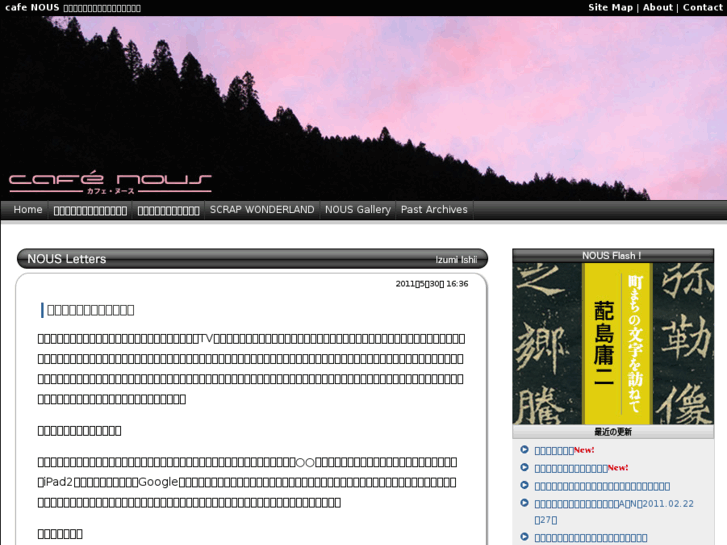Viewport: 727px width, 545px height.
Task: Open the Contact link
Action: pyautogui.click(x=702, y=7)
